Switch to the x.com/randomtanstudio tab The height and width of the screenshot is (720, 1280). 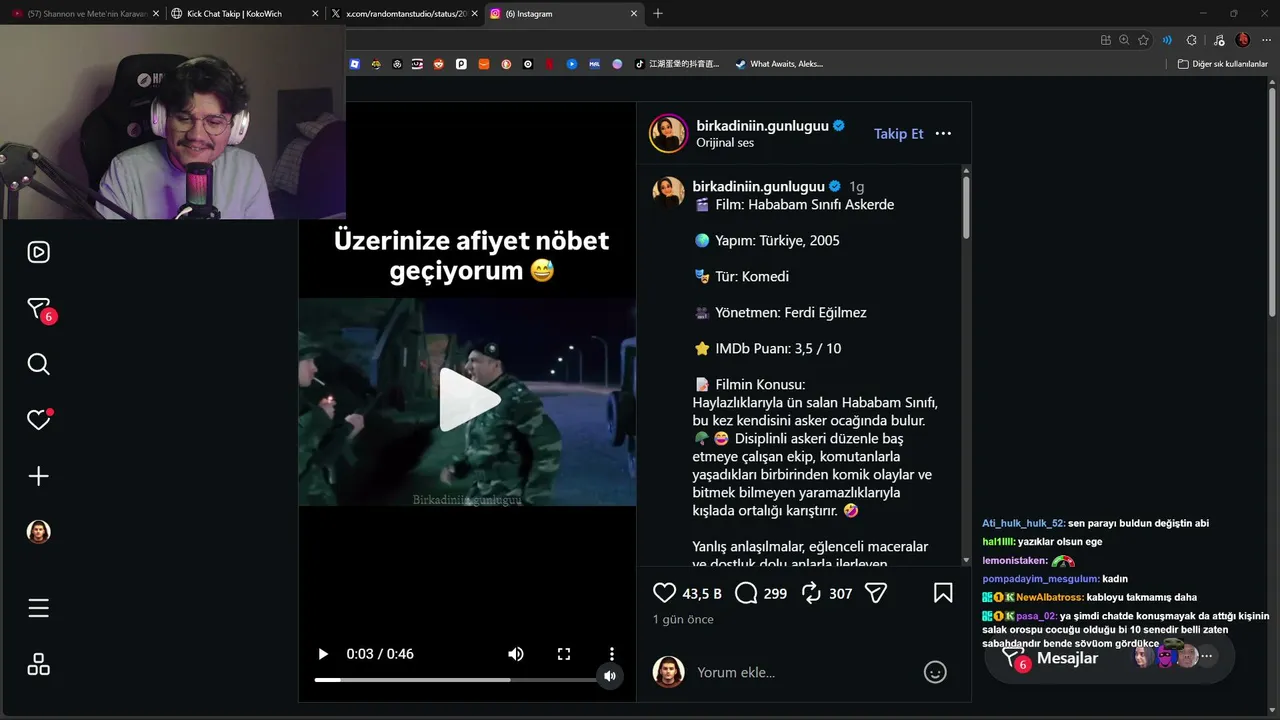[x=404, y=14]
